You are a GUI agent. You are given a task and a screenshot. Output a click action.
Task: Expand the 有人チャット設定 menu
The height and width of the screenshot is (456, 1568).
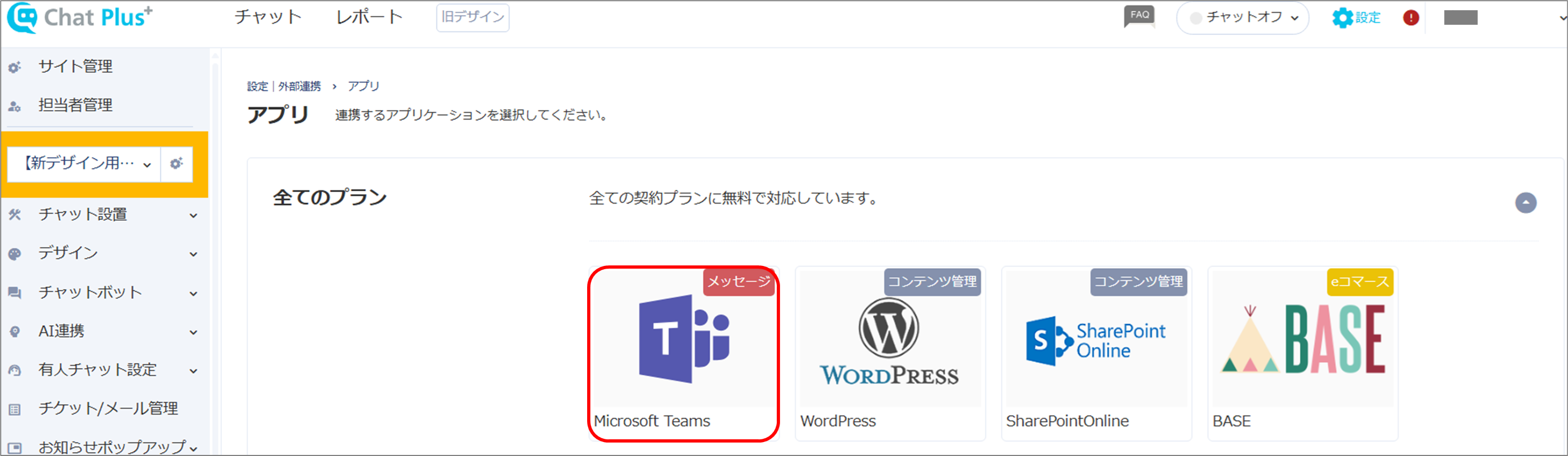tap(104, 370)
